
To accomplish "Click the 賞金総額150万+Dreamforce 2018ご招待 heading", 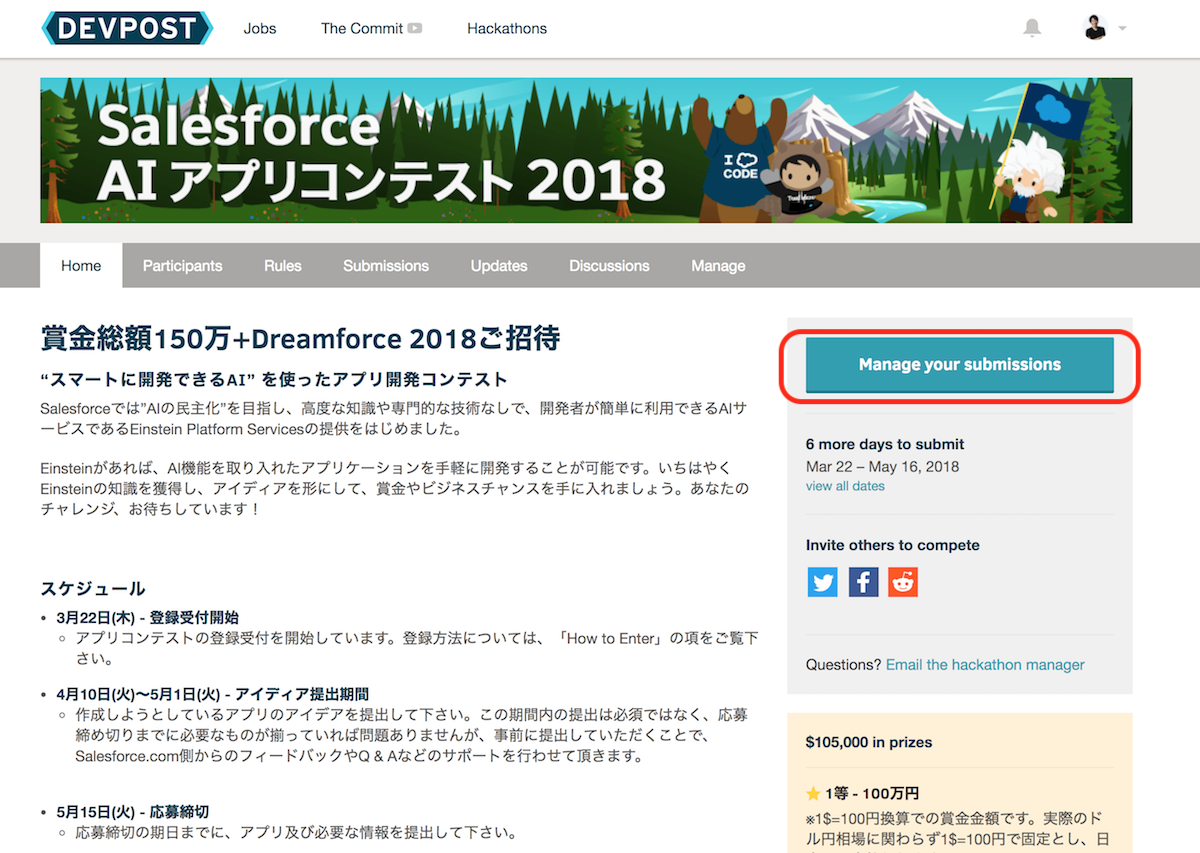I will (300, 339).
